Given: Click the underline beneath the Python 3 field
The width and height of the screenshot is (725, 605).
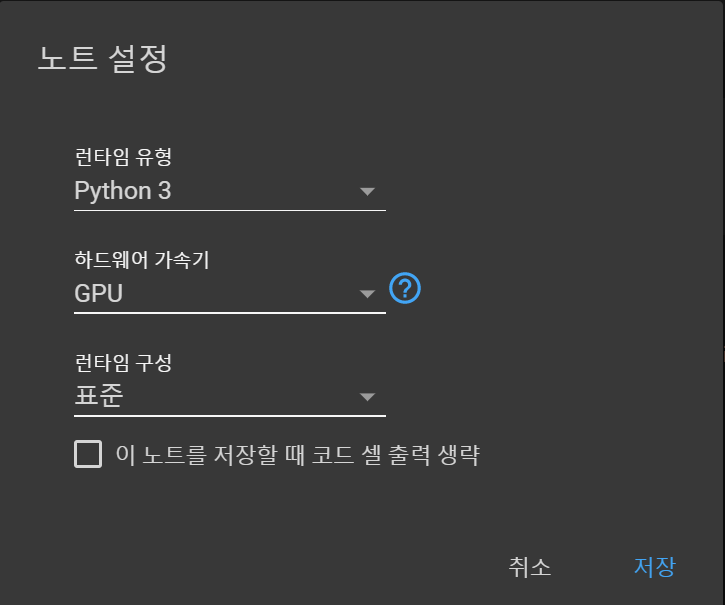Looking at the screenshot, I should tap(229, 210).
